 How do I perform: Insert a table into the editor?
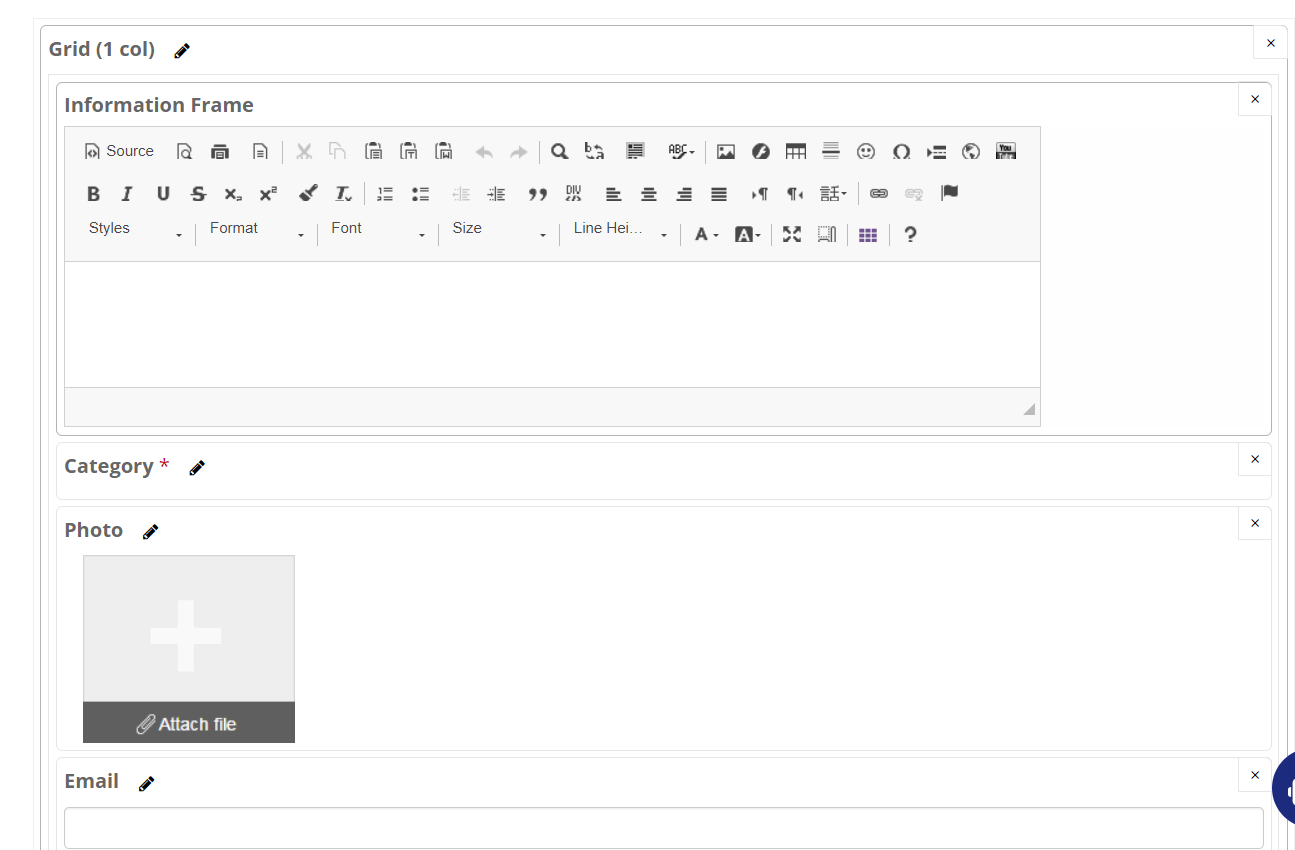click(x=795, y=152)
